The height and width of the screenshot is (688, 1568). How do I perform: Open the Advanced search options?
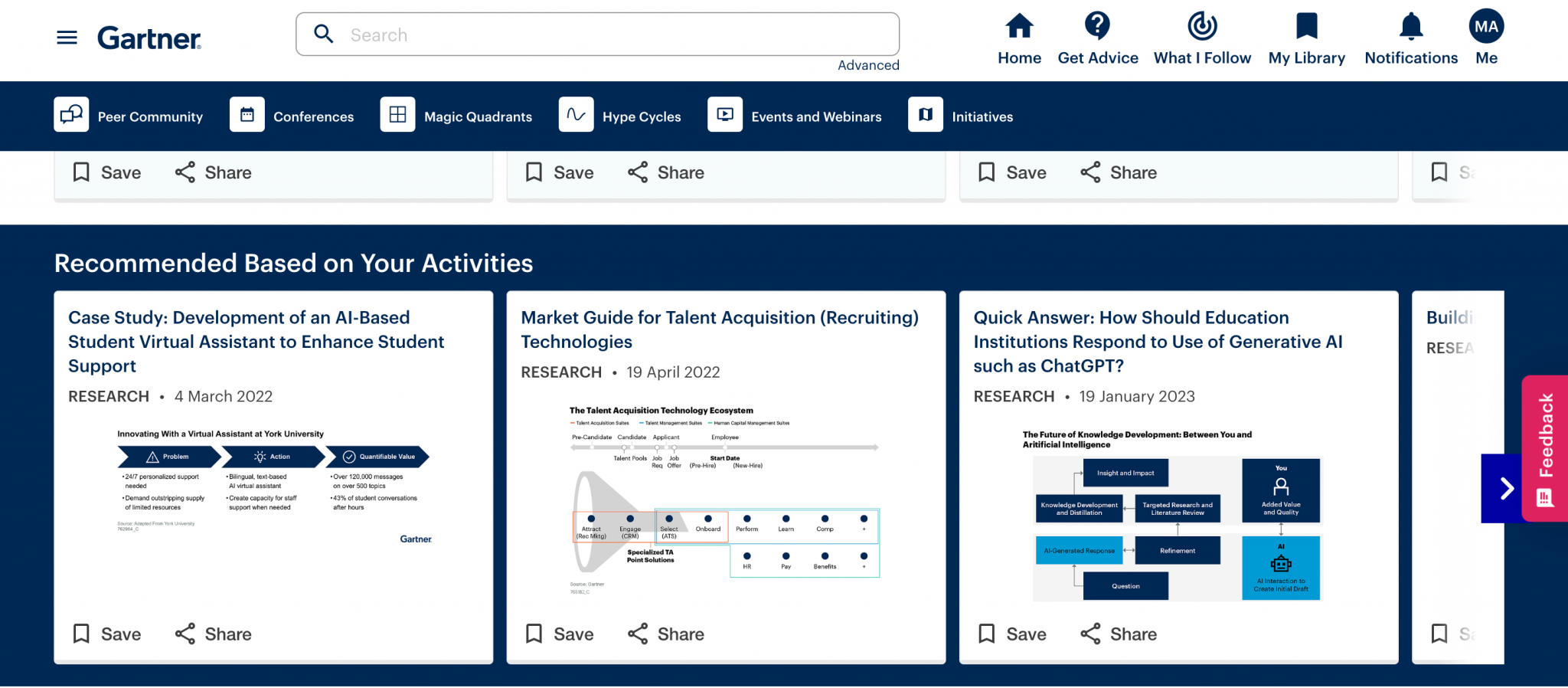868,65
